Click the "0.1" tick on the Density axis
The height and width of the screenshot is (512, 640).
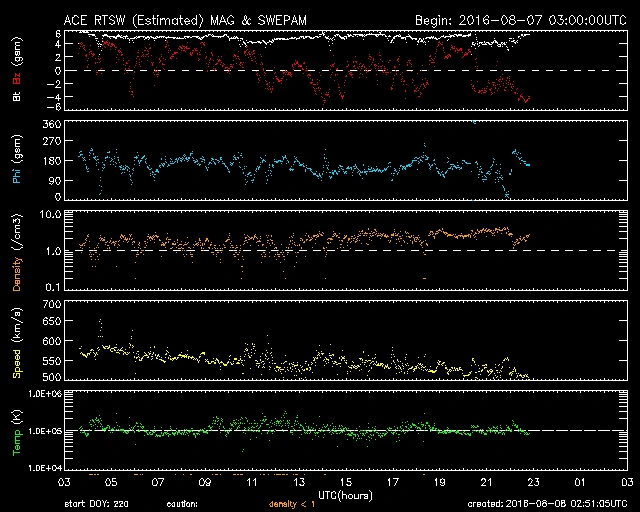pos(53,287)
